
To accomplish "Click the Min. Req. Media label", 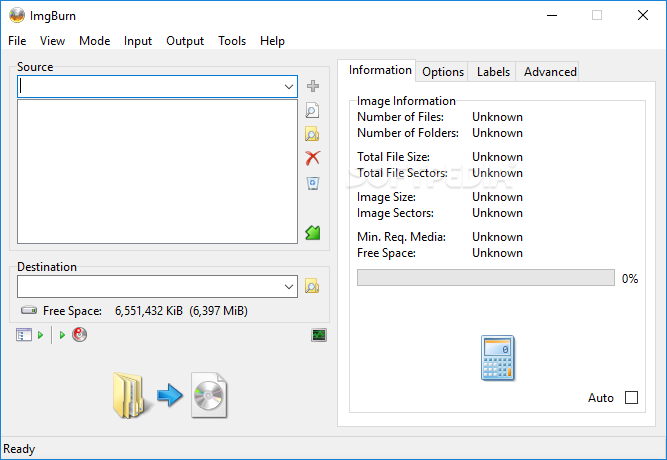I will coord(401,237).
